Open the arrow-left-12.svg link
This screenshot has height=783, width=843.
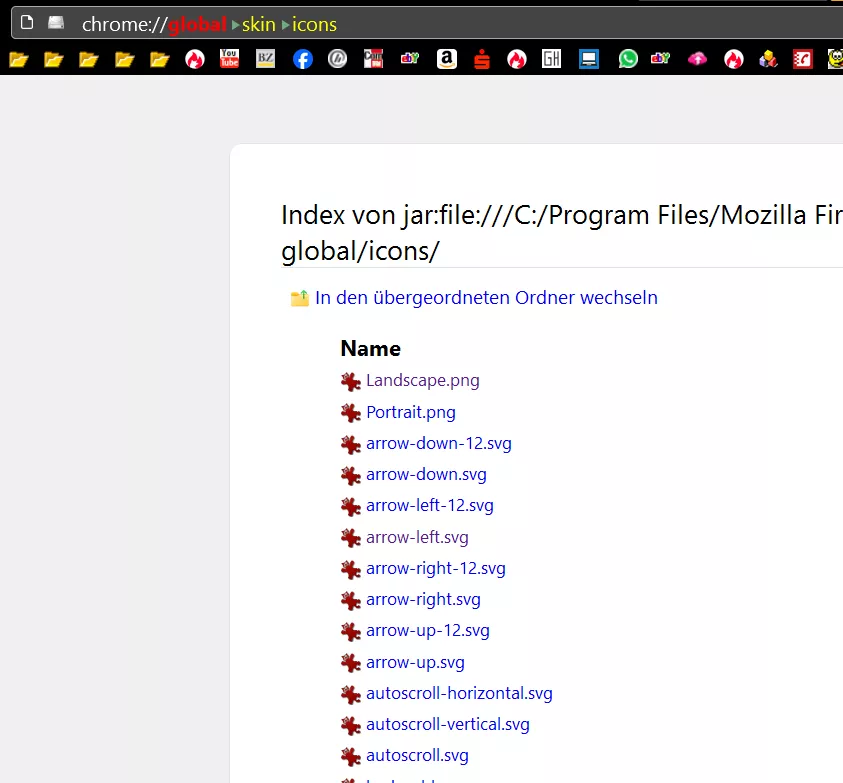click(x=430, y=506)
